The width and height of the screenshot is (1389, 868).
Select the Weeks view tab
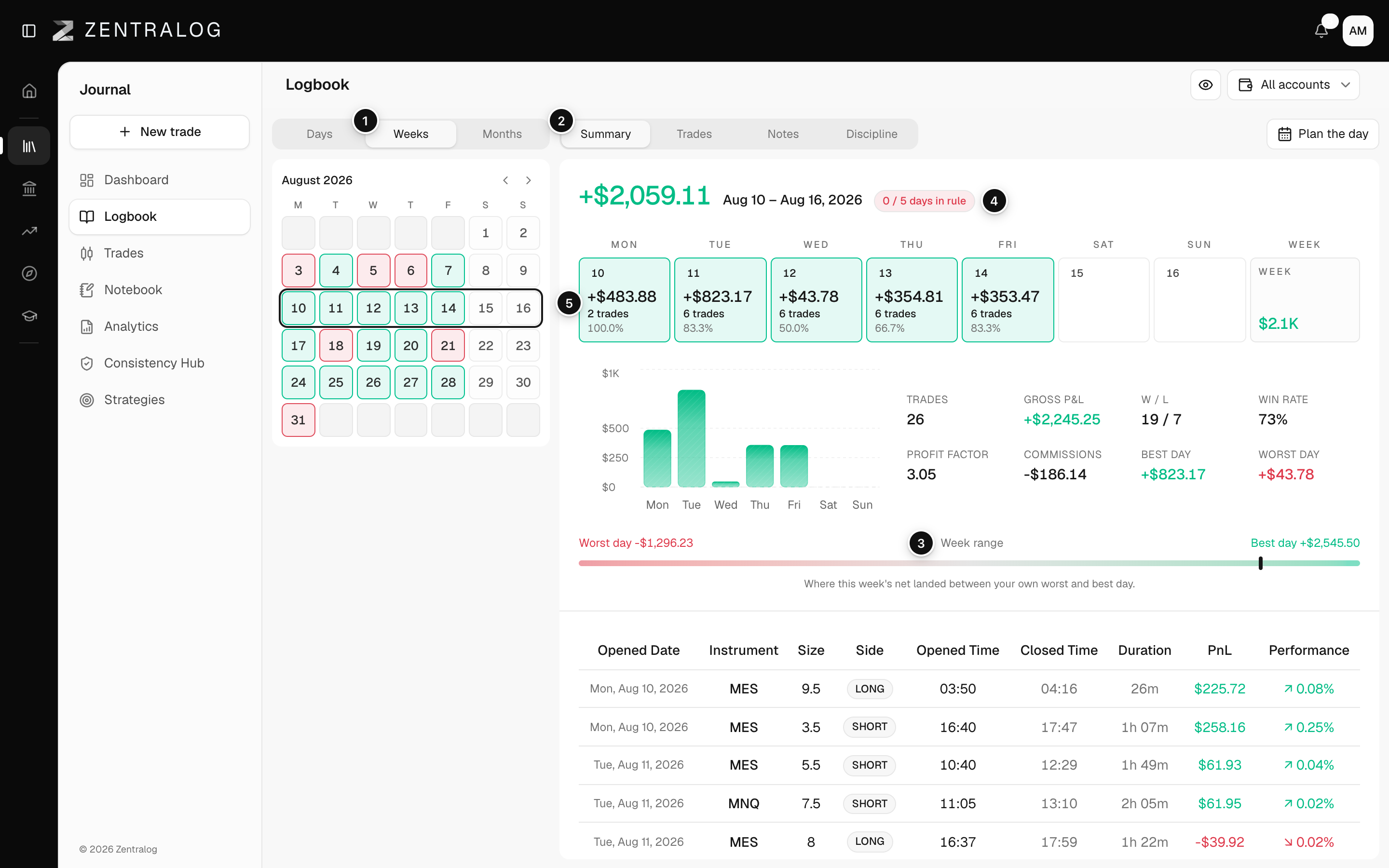411,134
